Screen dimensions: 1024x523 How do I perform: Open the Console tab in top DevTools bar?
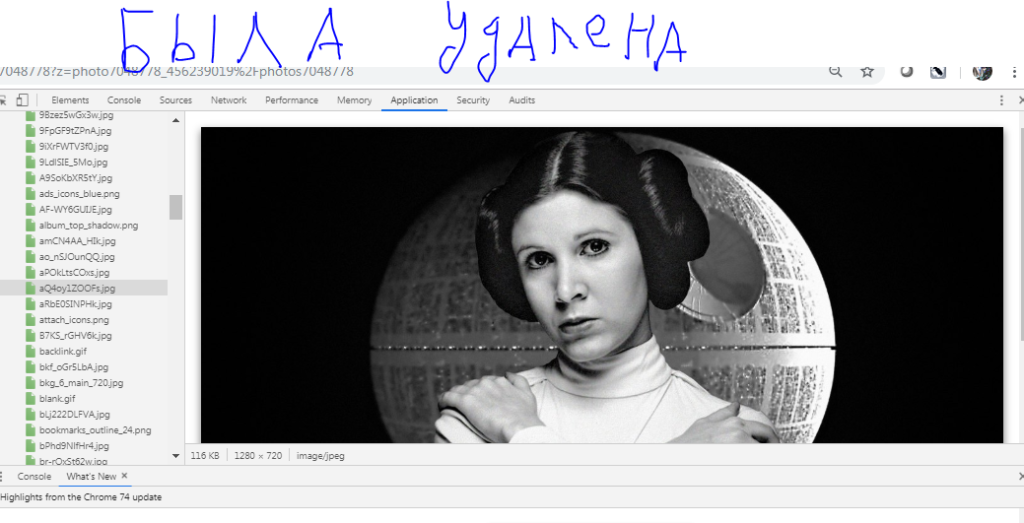tap(124, 100)
